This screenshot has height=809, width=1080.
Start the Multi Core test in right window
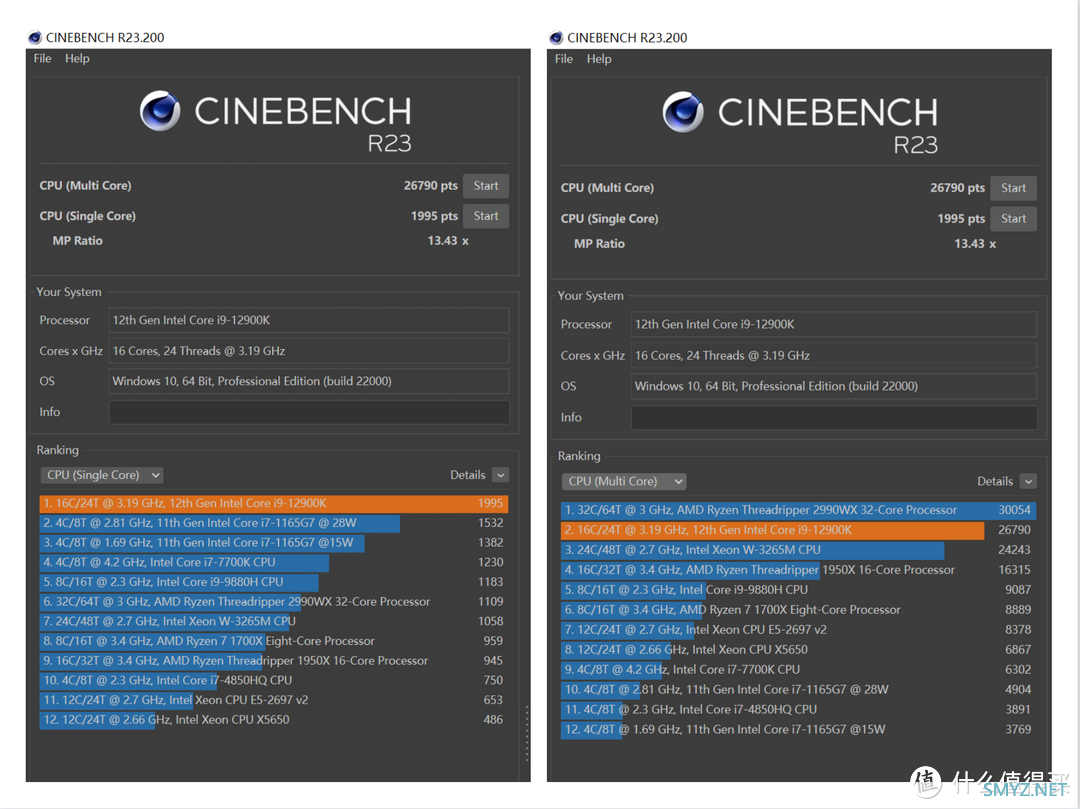1013,188
